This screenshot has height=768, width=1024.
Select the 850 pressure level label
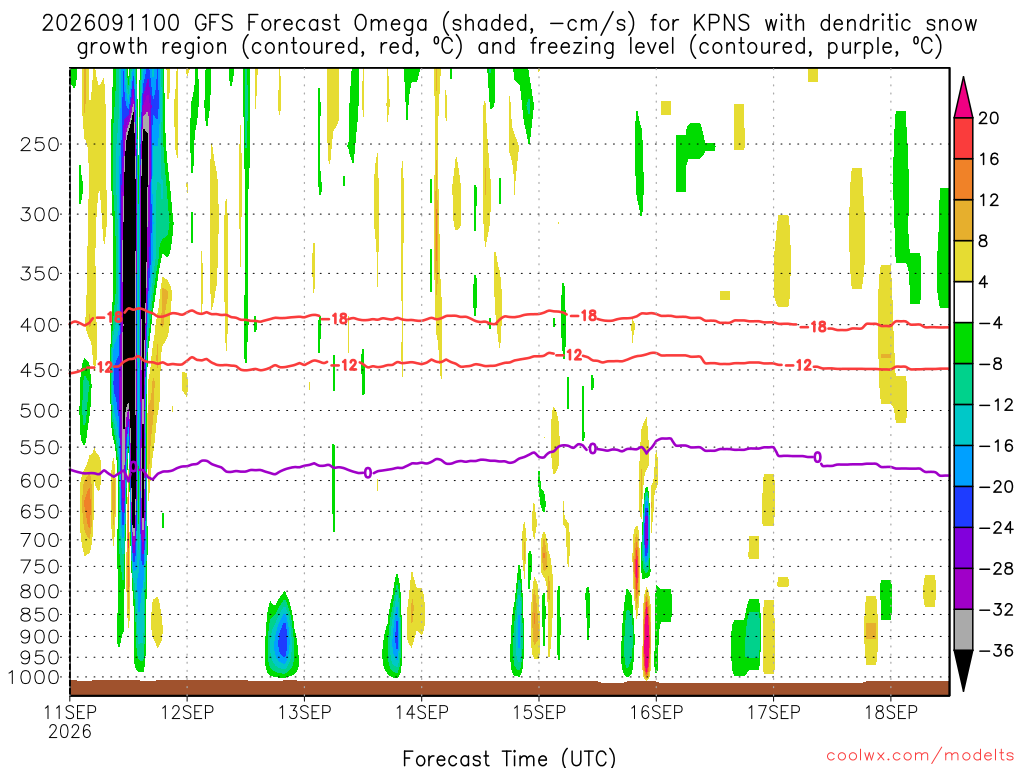40,615
